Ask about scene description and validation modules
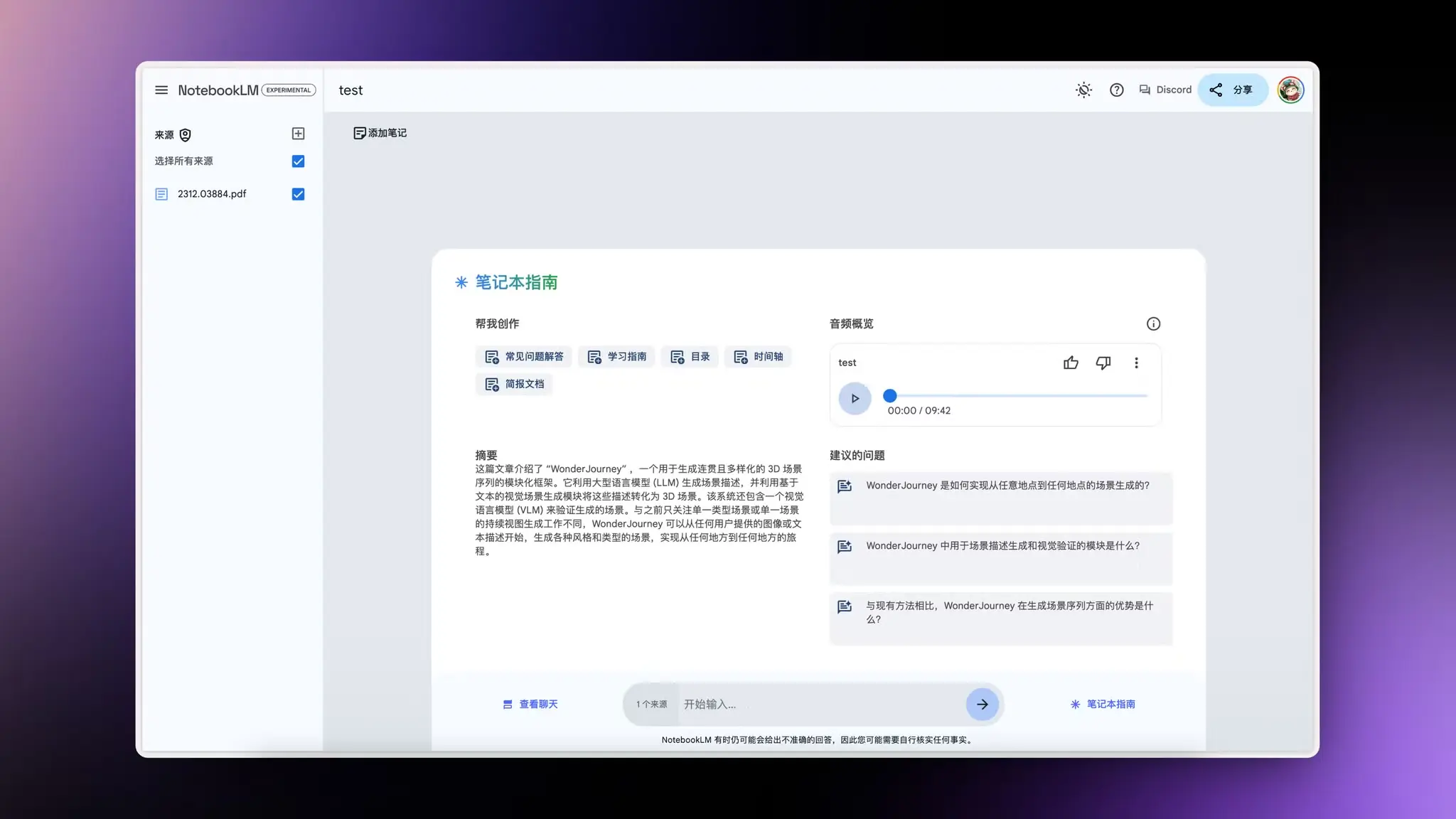The image size is (1456, 819). (1001, 559)
